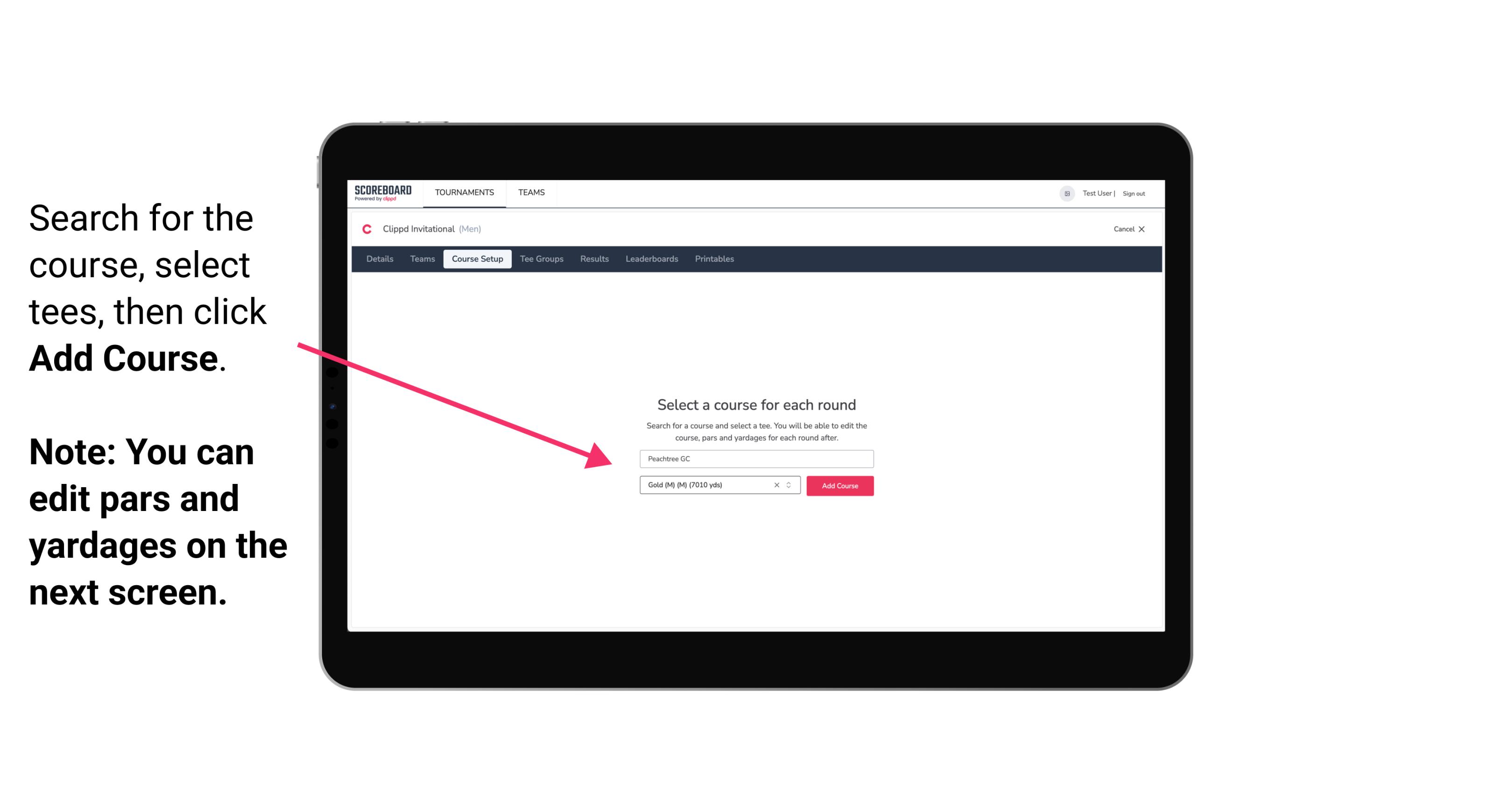The height and width of the screenshot is (812, 1510).
Task: Click the TOURNAMENTS navigation icon
Action: pyautogui.click(x=463, y=192)
